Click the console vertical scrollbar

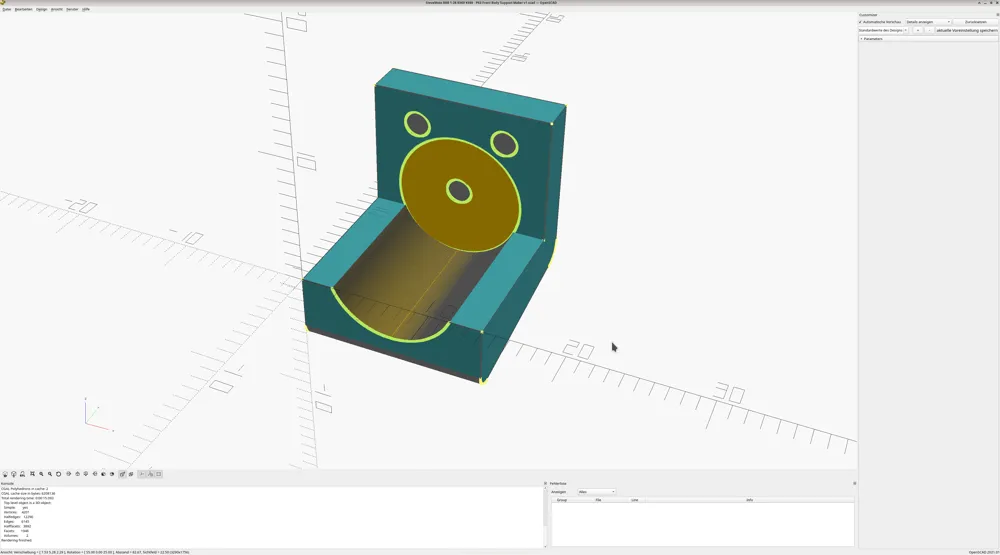coord(545,517)
